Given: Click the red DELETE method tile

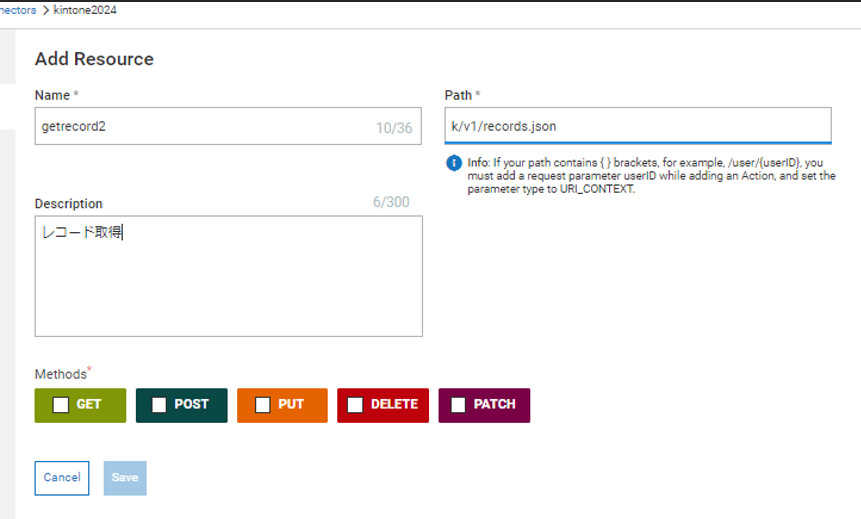Looking at the screenshot, I should pyautogui.click(x=383, y=405).
